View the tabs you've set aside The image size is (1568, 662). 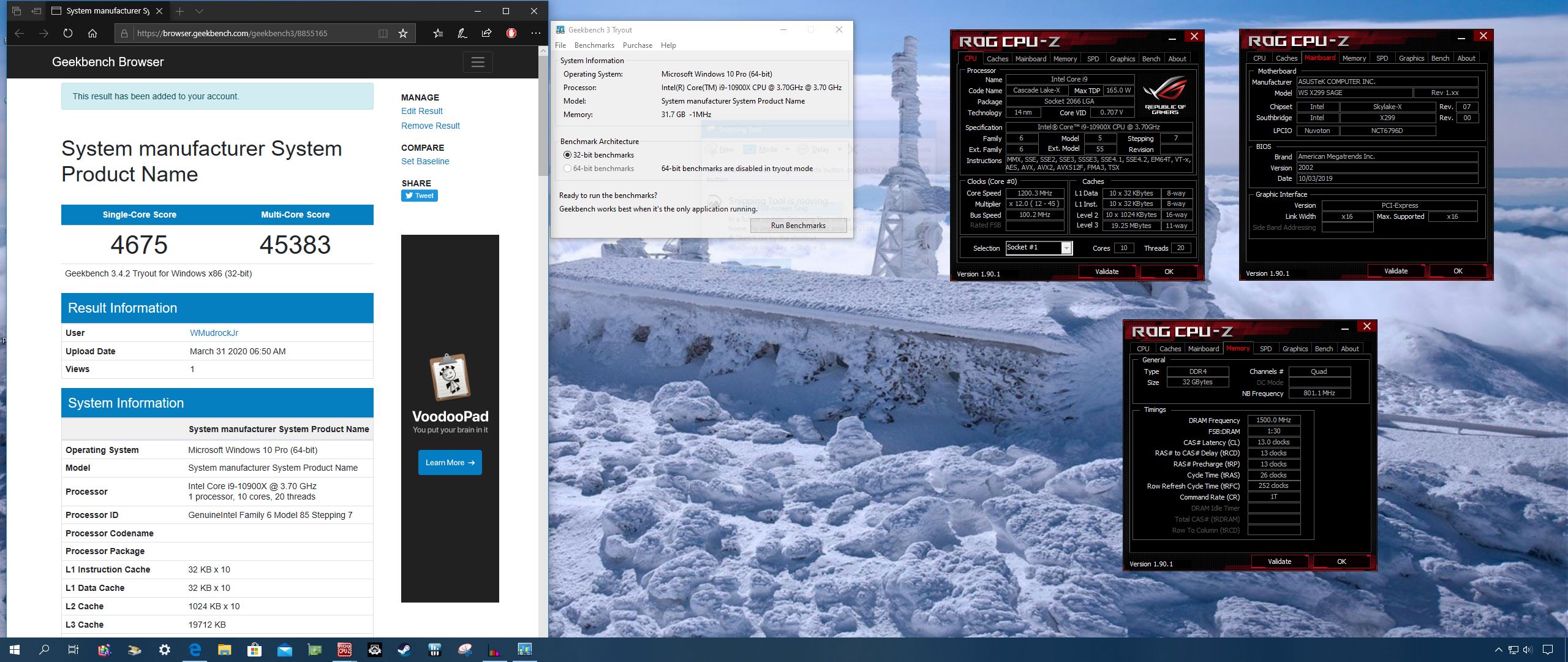click(17, 11)
